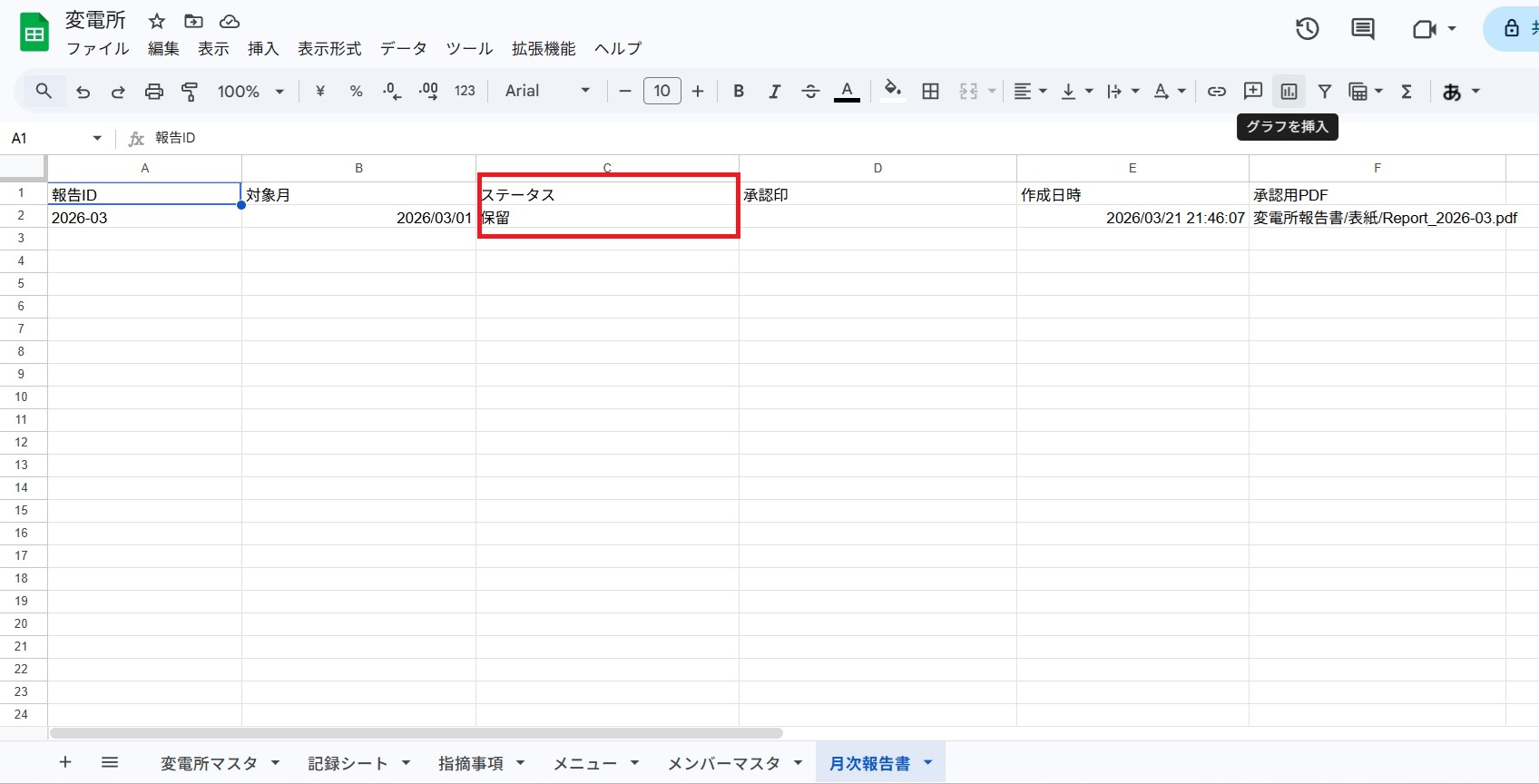Click the paint format roller icon

190,91
